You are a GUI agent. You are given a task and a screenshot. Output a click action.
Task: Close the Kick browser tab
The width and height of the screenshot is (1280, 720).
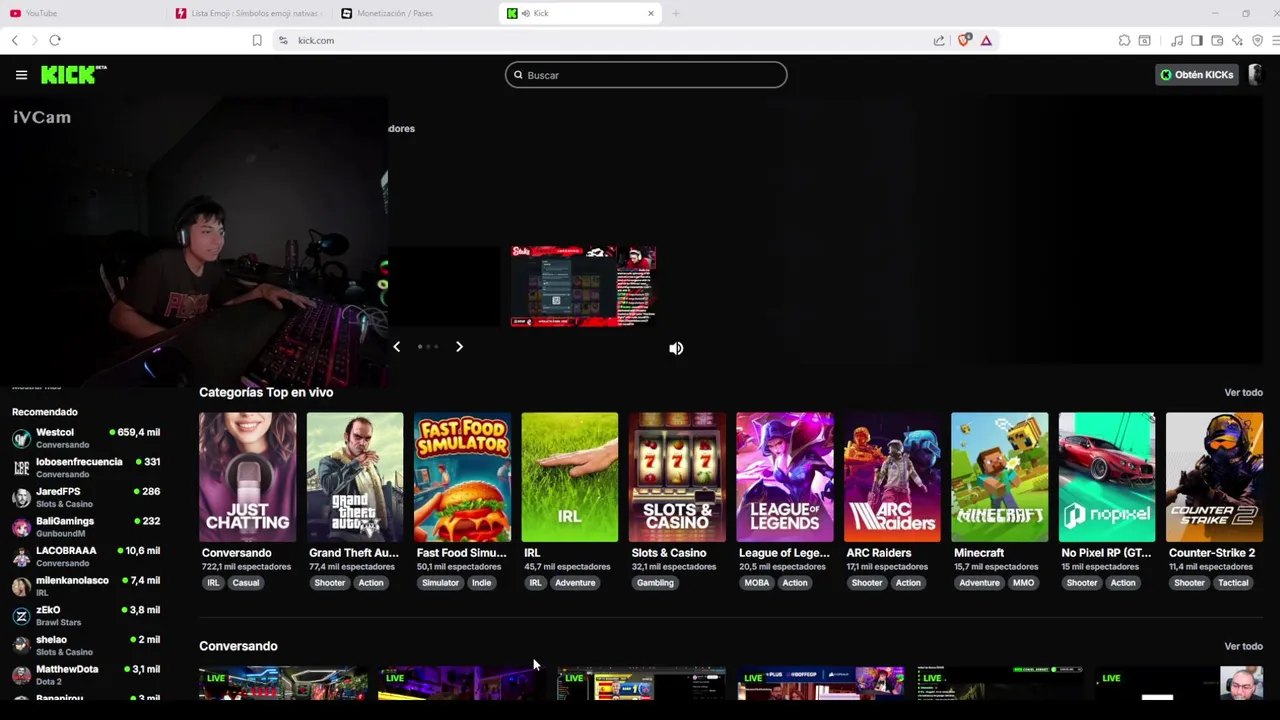[651, 13]
